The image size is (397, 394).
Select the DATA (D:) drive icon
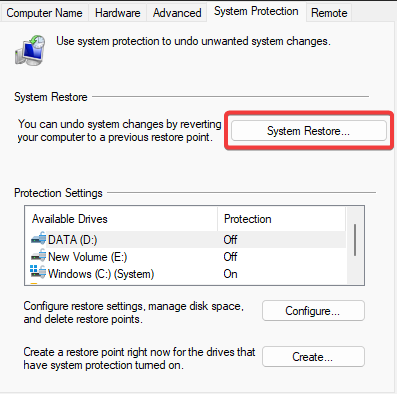[39, 239]
